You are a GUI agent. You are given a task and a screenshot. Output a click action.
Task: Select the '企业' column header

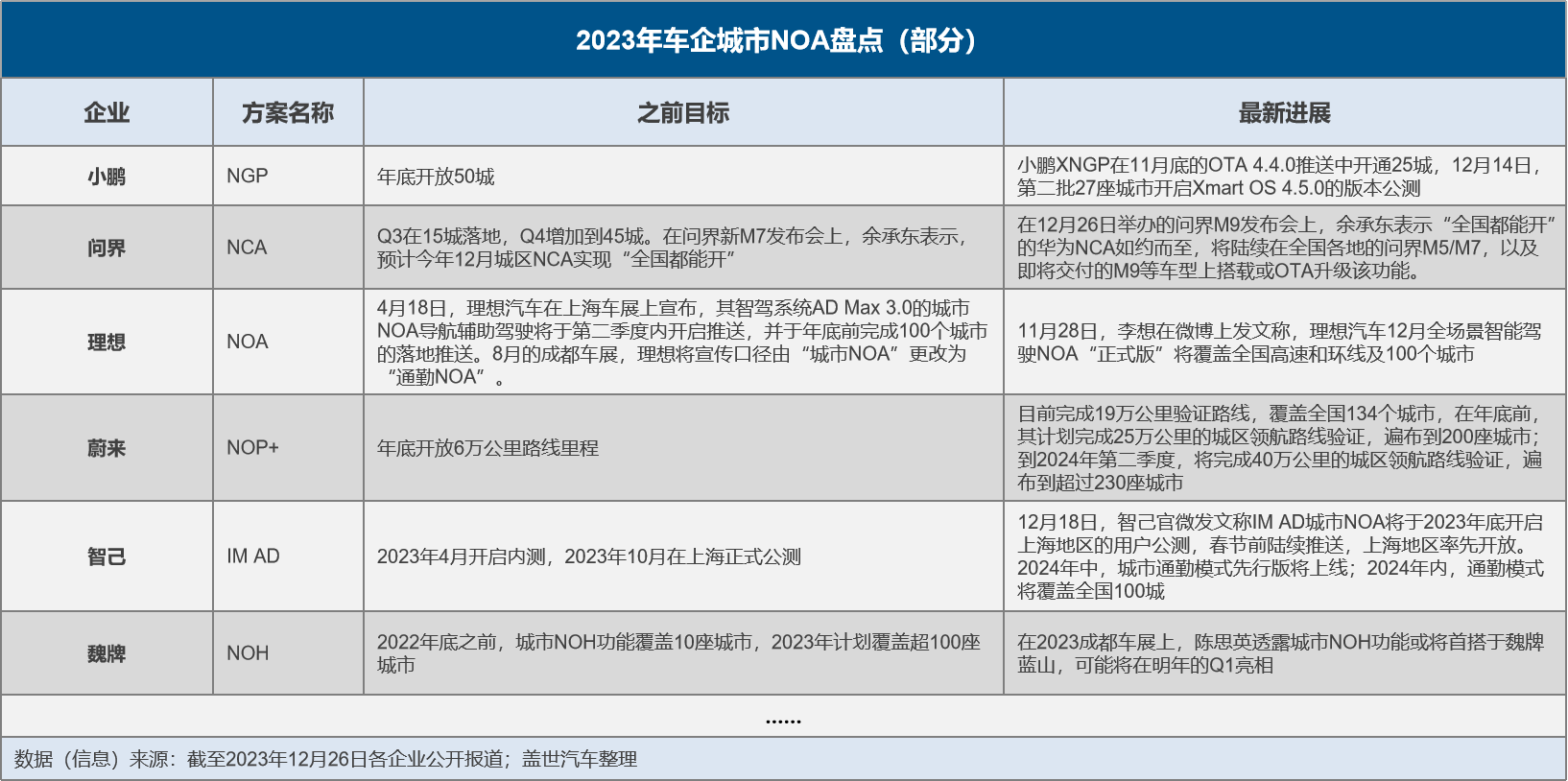(x=107, y=112)
